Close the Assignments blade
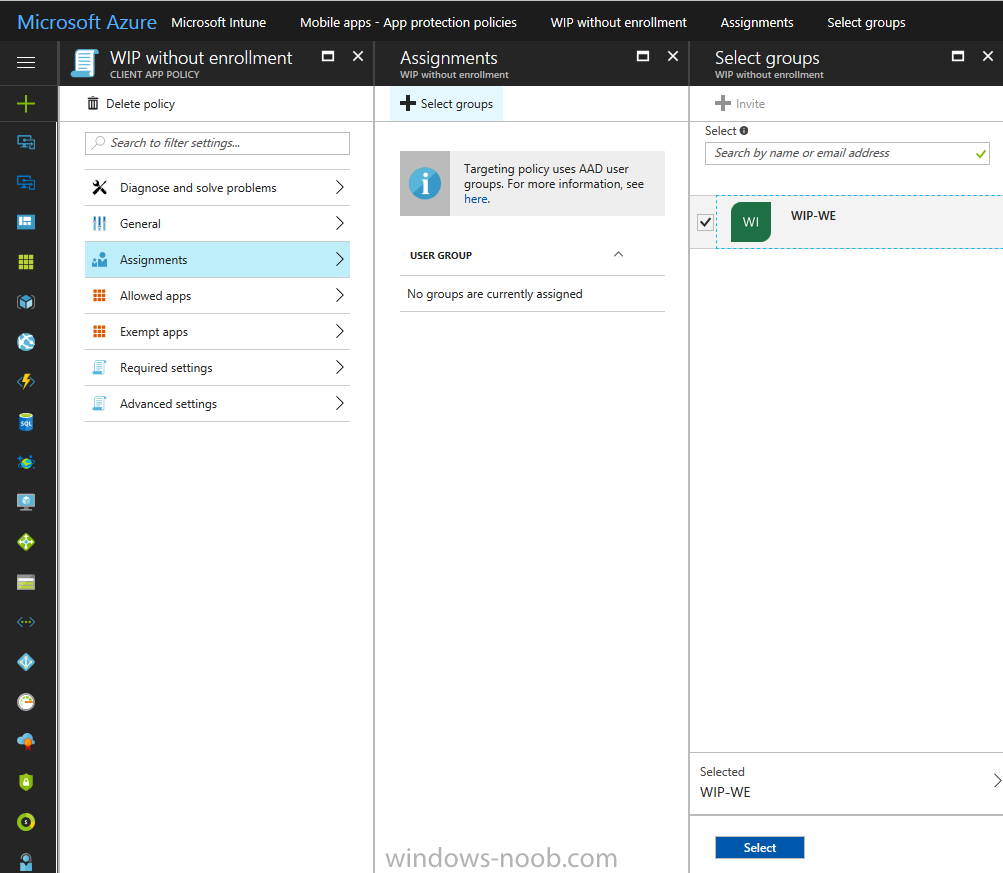This screenshot has height=873, width=1003. point(673,56)
